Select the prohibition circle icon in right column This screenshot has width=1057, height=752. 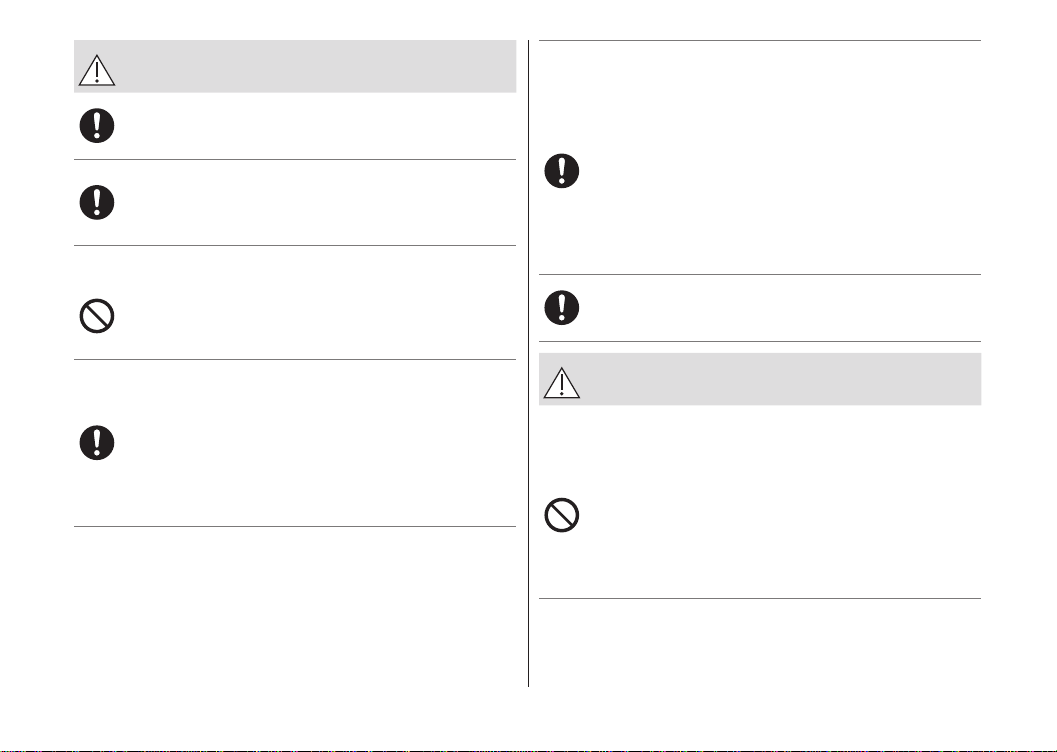(x=562, y=515)
